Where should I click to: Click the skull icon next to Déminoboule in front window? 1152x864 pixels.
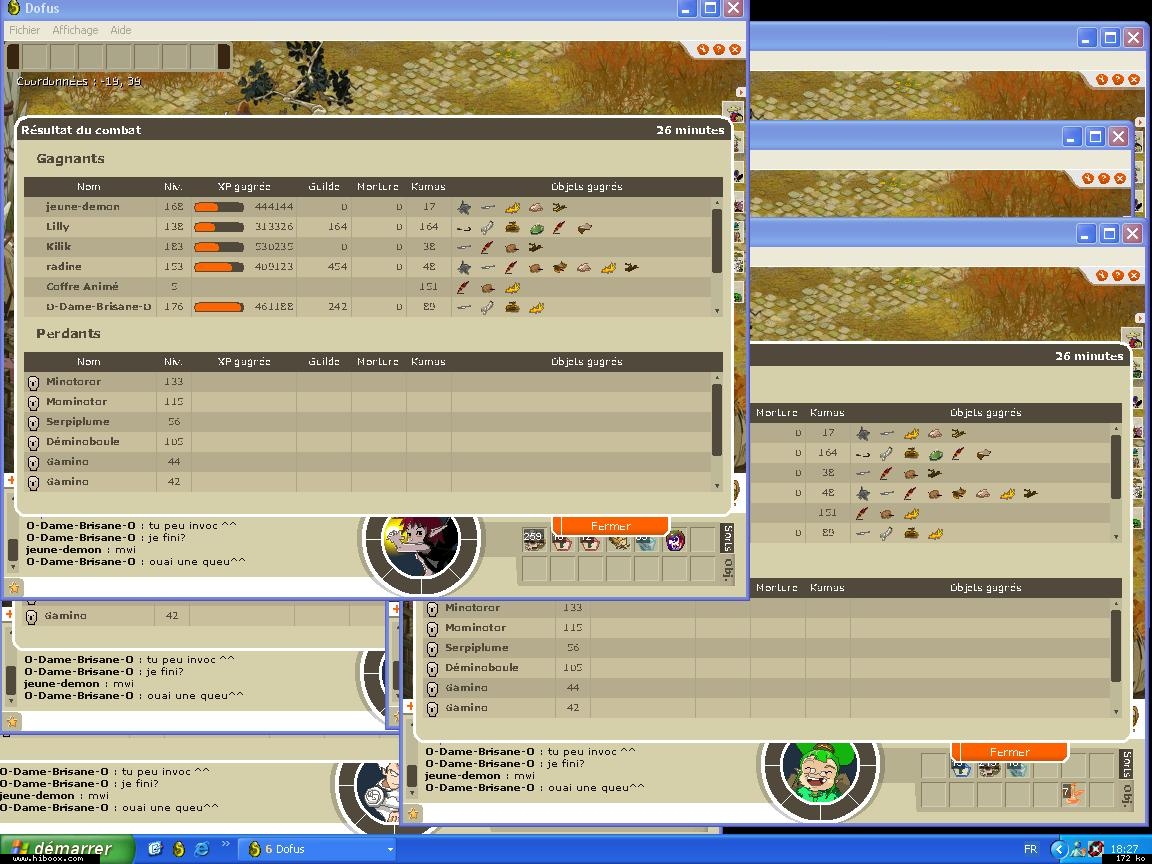tap(33, 442)
